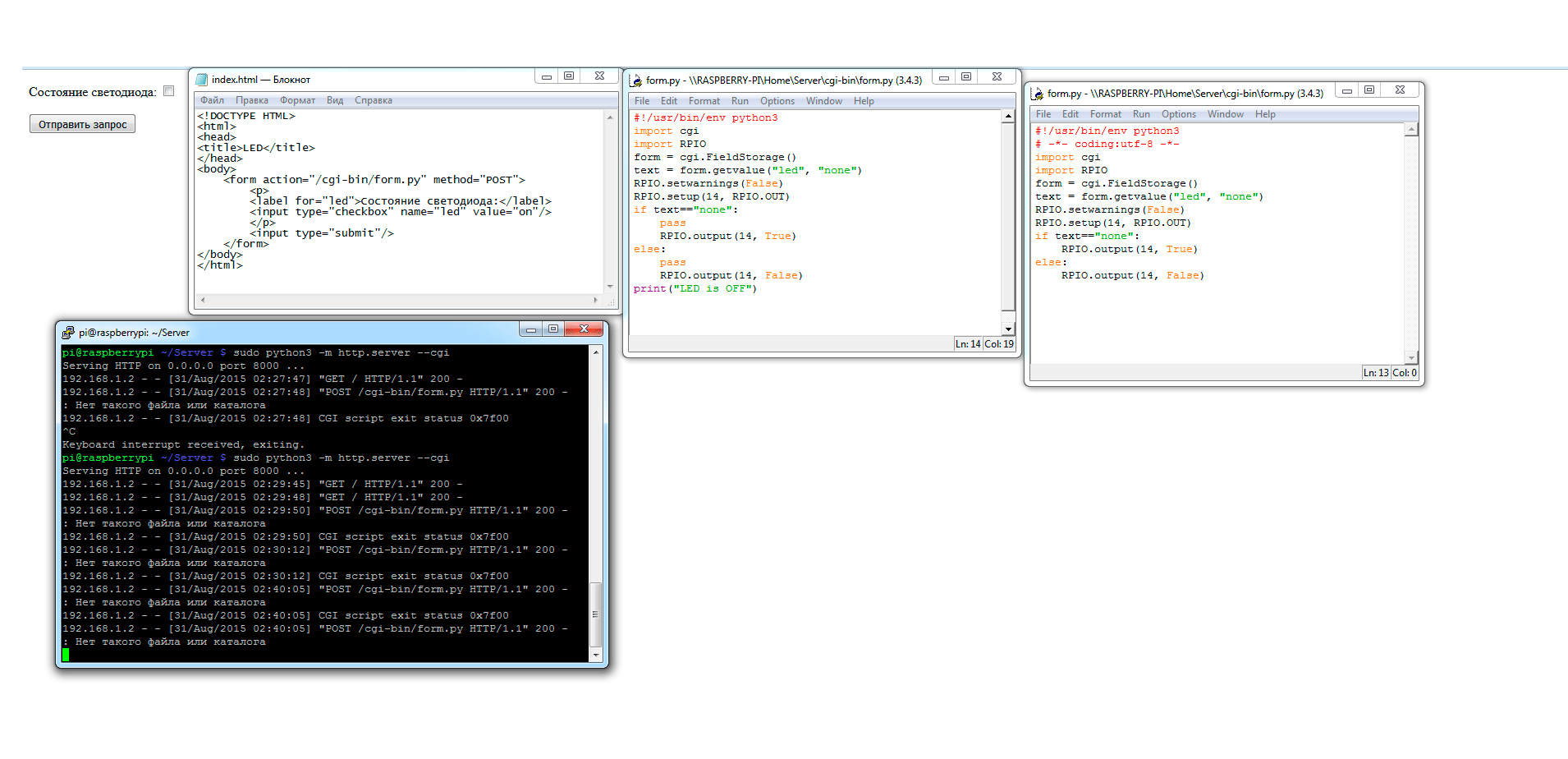
Task: Open Справка menu in Notepad
Action: pyautogui.click(x=374, y=100)
